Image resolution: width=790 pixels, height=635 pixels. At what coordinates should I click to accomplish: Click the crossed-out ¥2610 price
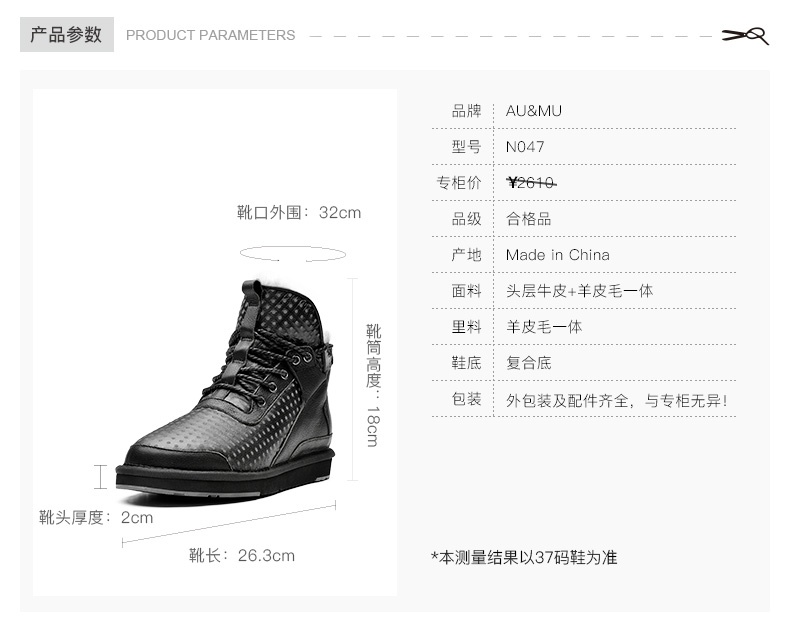(532, 183)
